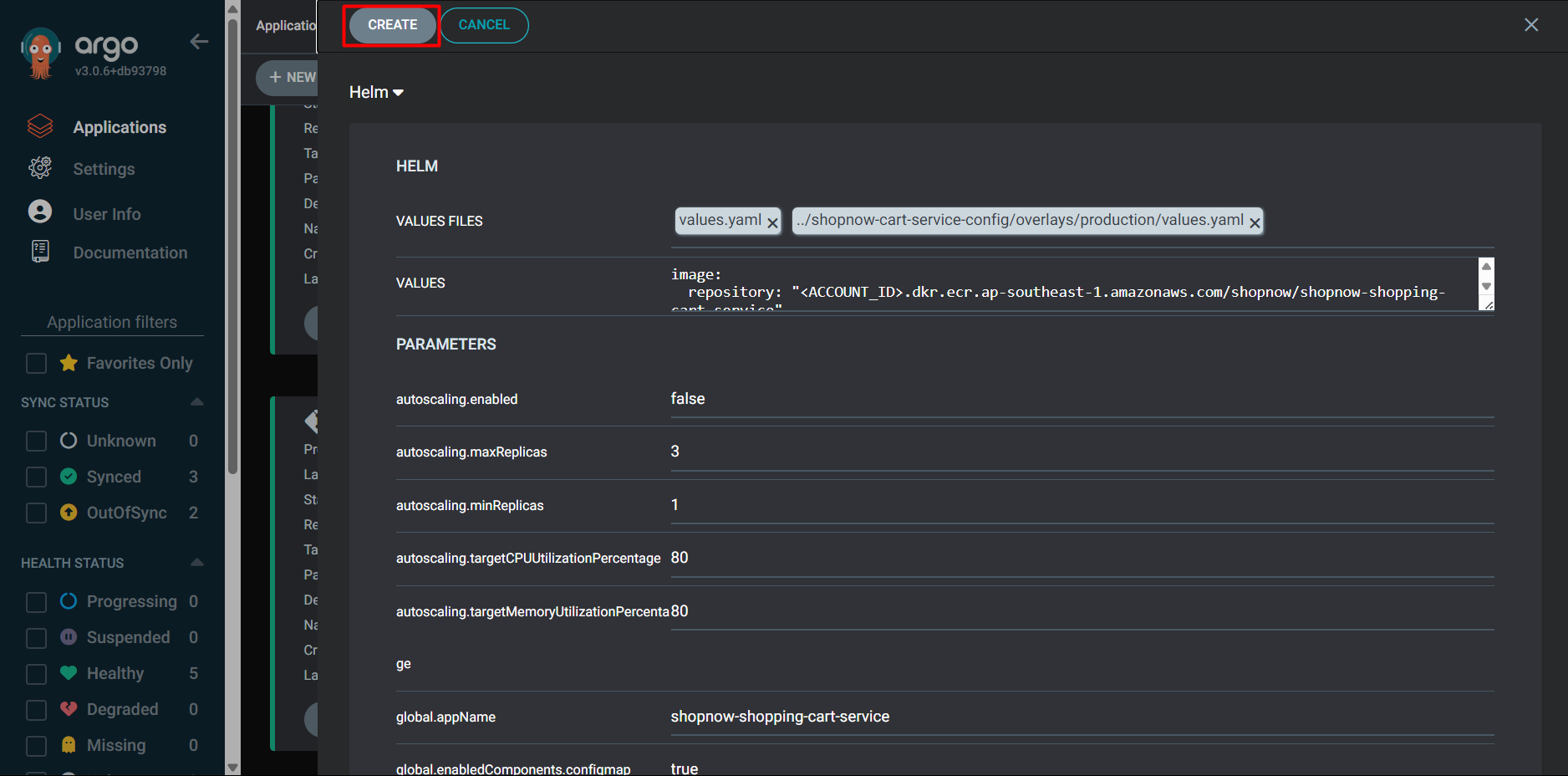Viewport: 1568px width, 776px height.
Task: Close the create application panel
Action: (x=1530, y=25)
